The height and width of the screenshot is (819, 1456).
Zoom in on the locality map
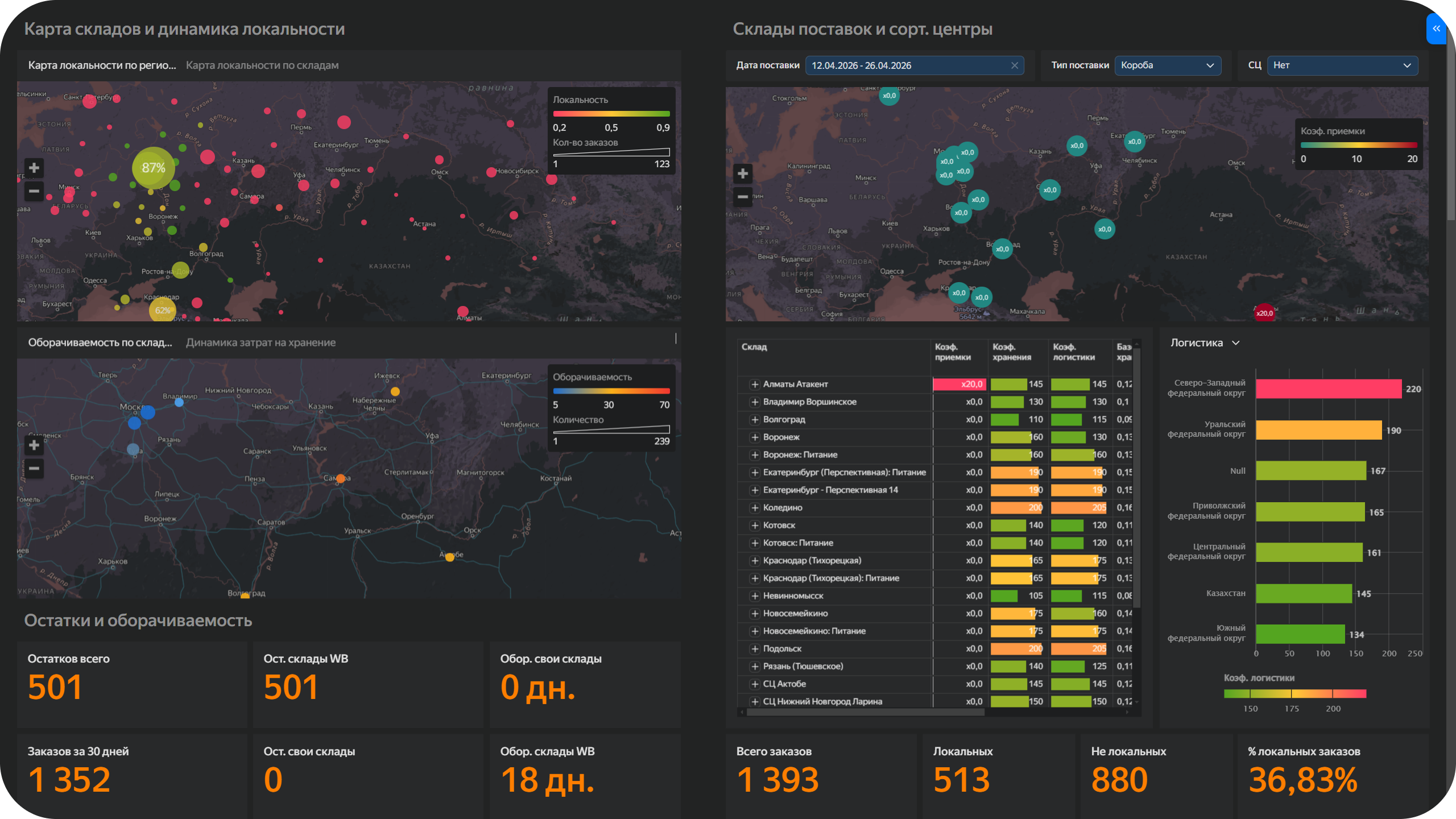tap(34, 168)
